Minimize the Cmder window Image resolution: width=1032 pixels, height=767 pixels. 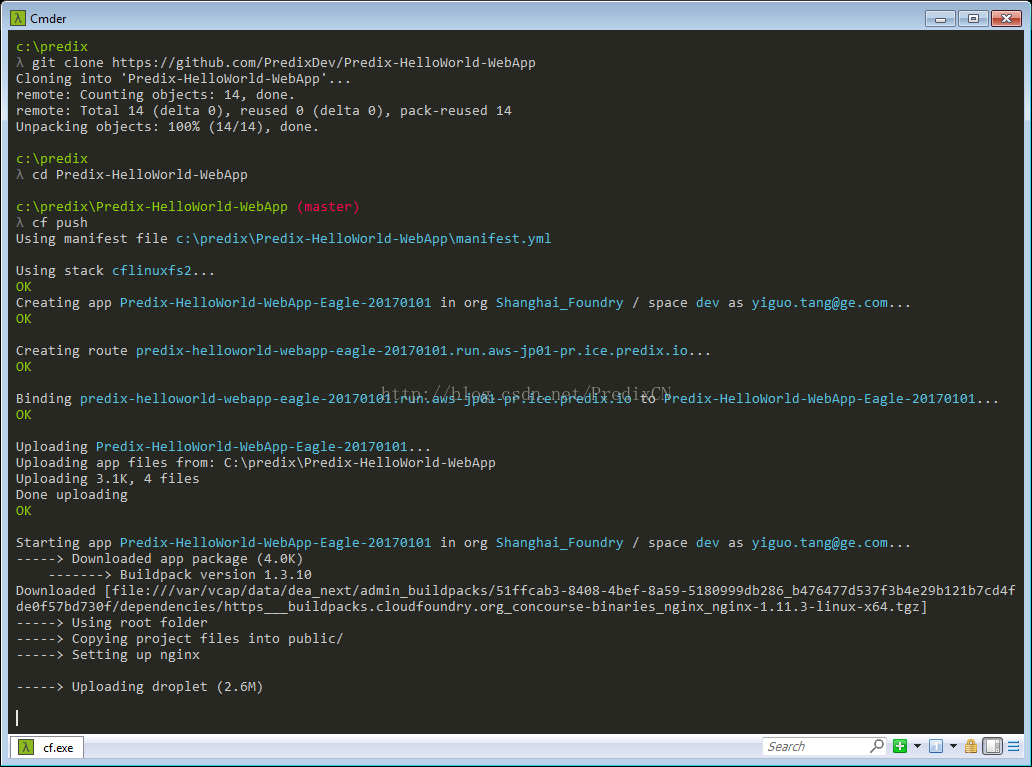click(x=940, y=19)
